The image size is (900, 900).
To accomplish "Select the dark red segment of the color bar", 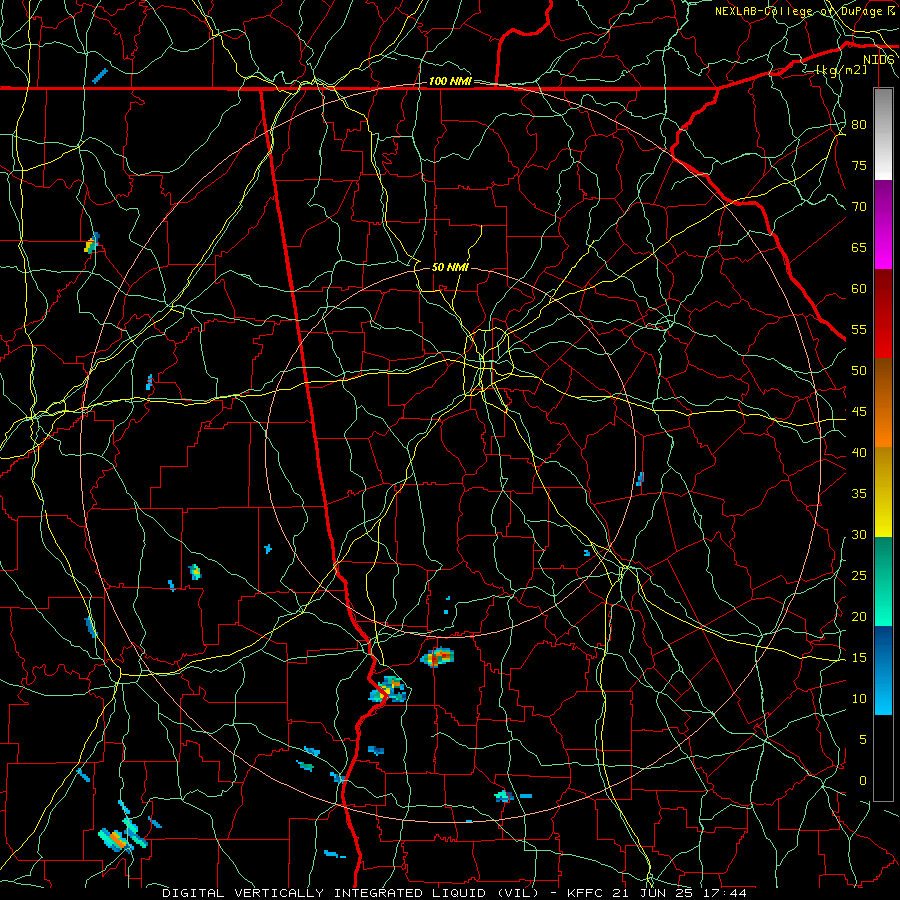I will click(883, 314).
